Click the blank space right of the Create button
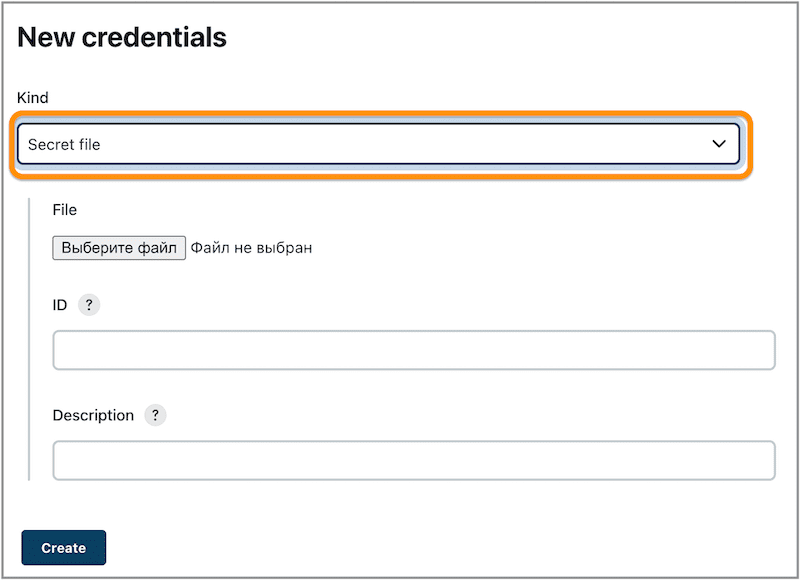This screenshot has width=800, height=580. coord(400,548)
